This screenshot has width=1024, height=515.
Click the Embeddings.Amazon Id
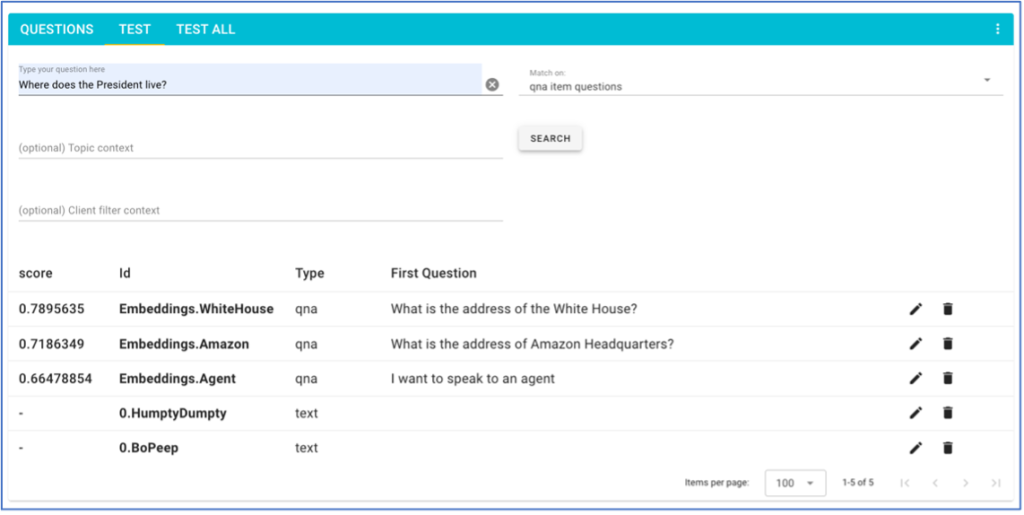pyautogui.click(x=184, y=343)
